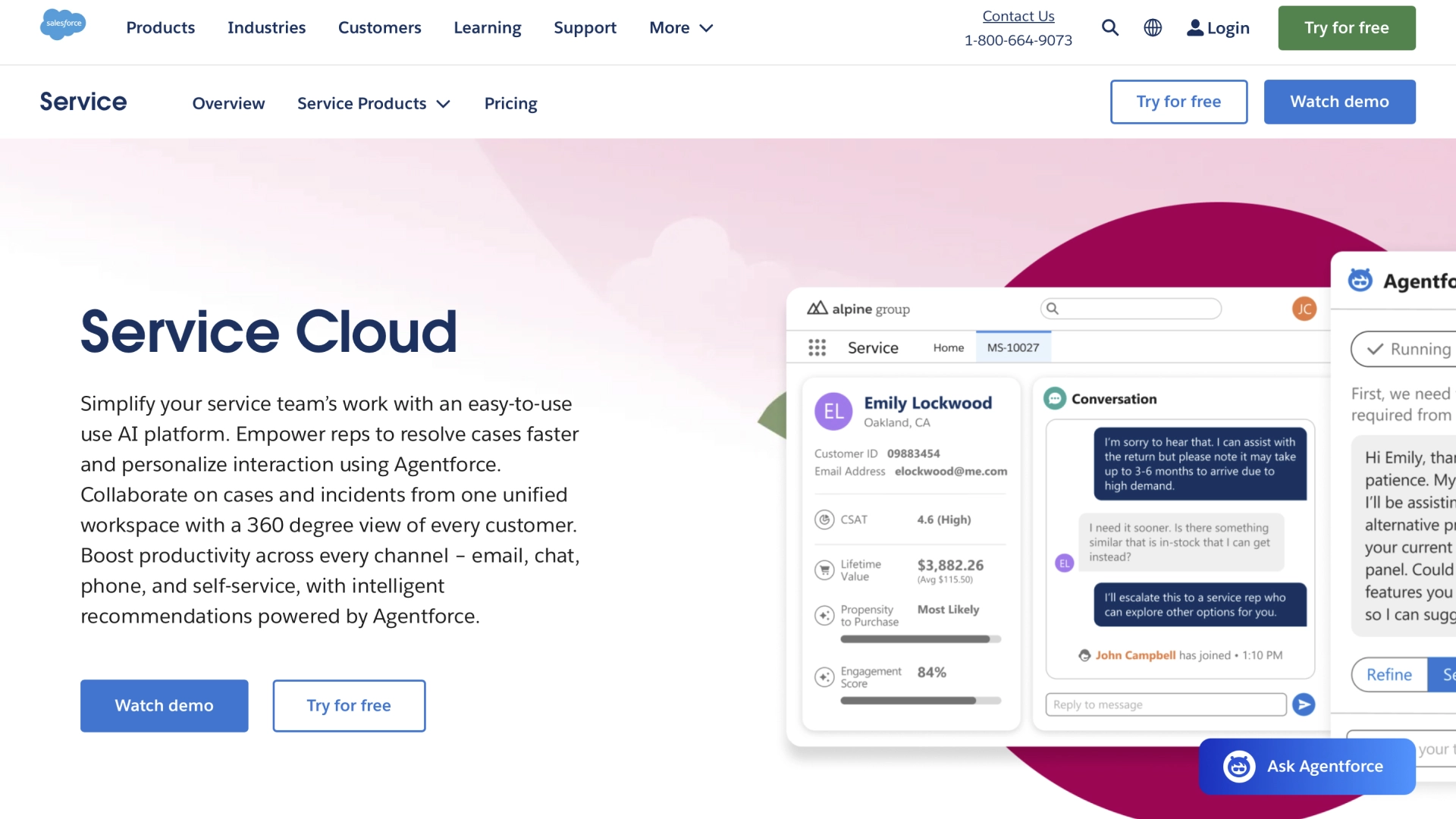Expand the Service Products dropdown
The height and width of the screenshot is (819, 1456).
373,103
